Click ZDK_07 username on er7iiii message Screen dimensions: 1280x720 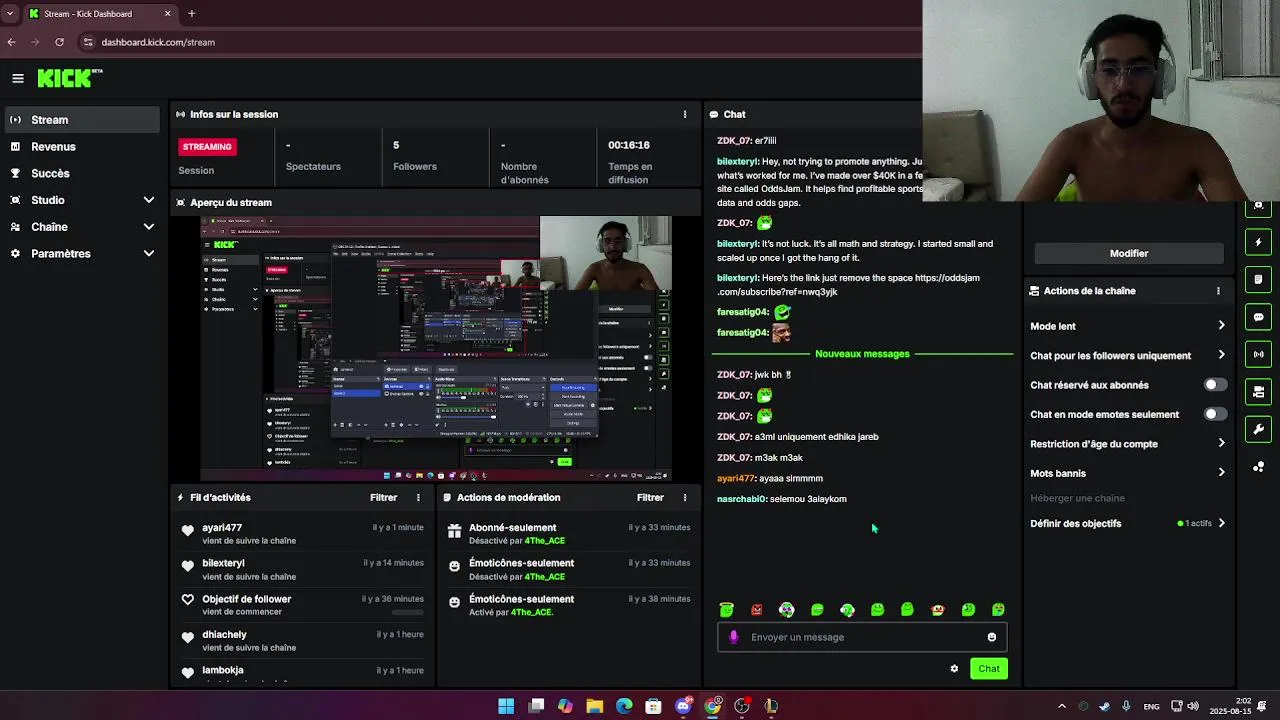[733, 141]
